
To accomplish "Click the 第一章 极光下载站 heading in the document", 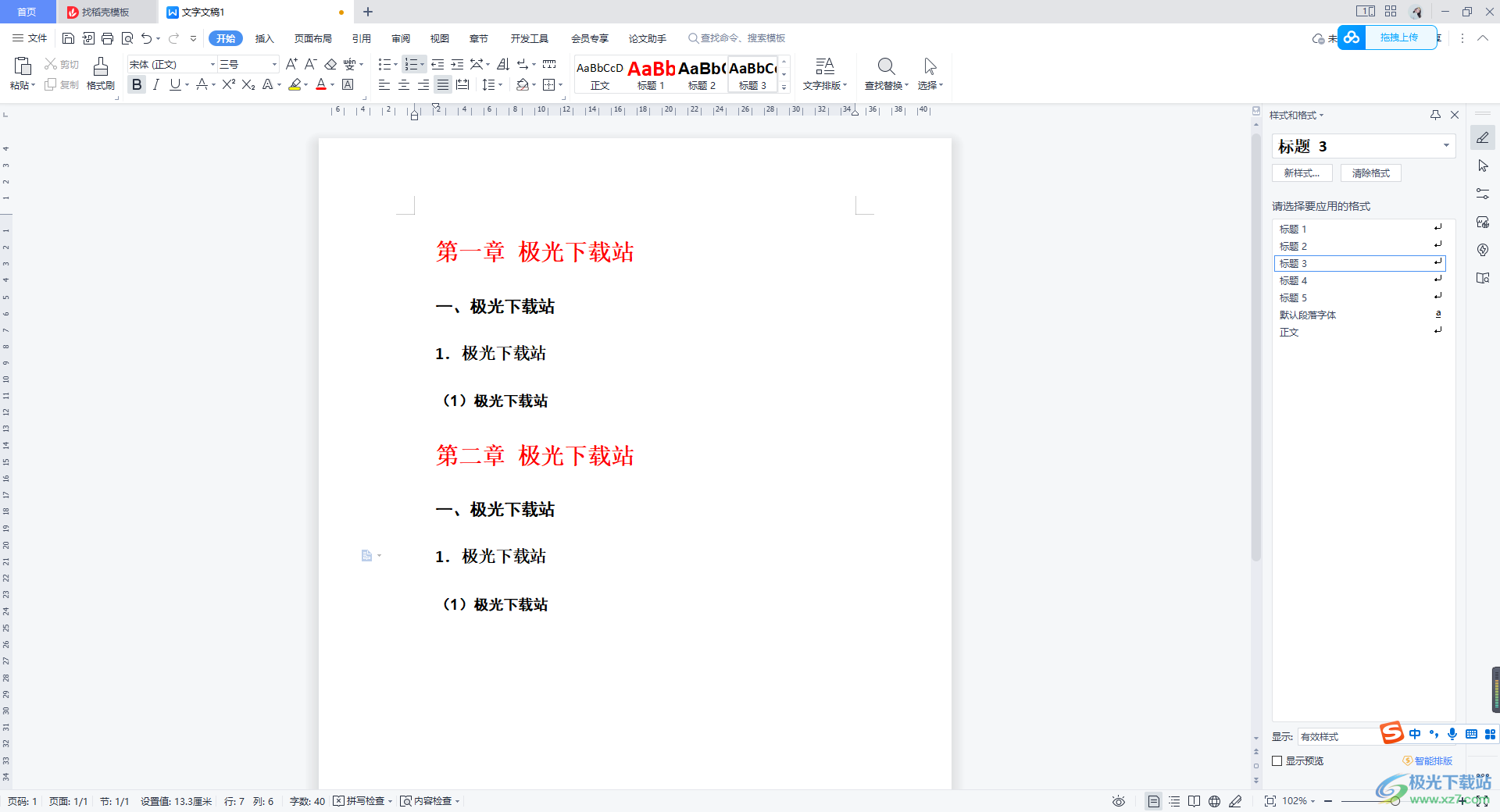I will click(535, 251).
